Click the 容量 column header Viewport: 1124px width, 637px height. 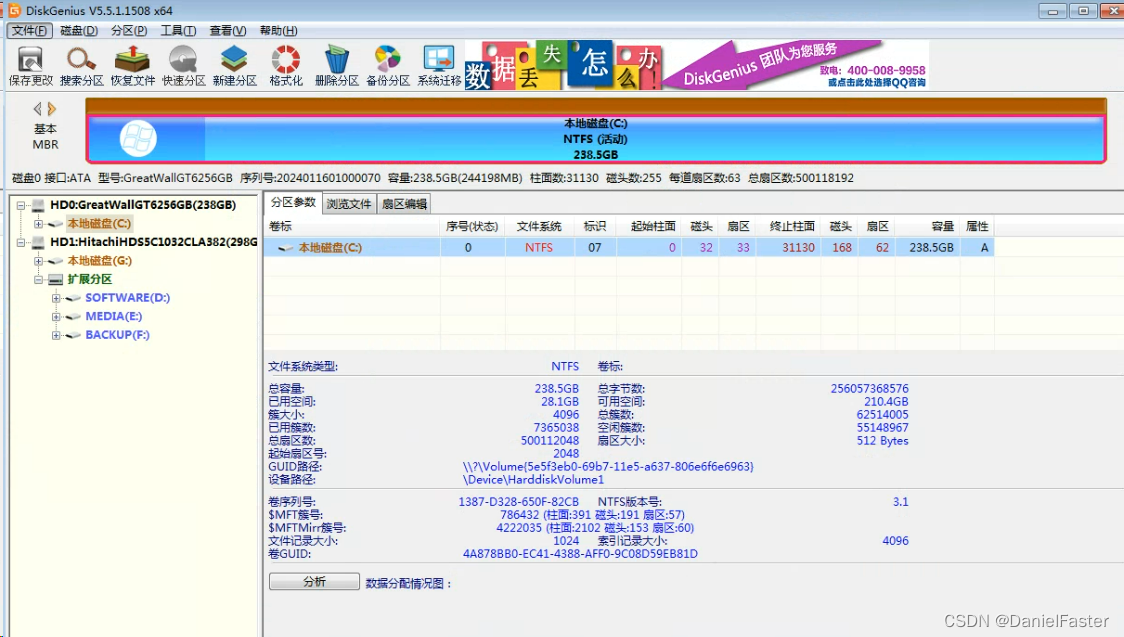[x=929, y=226]
